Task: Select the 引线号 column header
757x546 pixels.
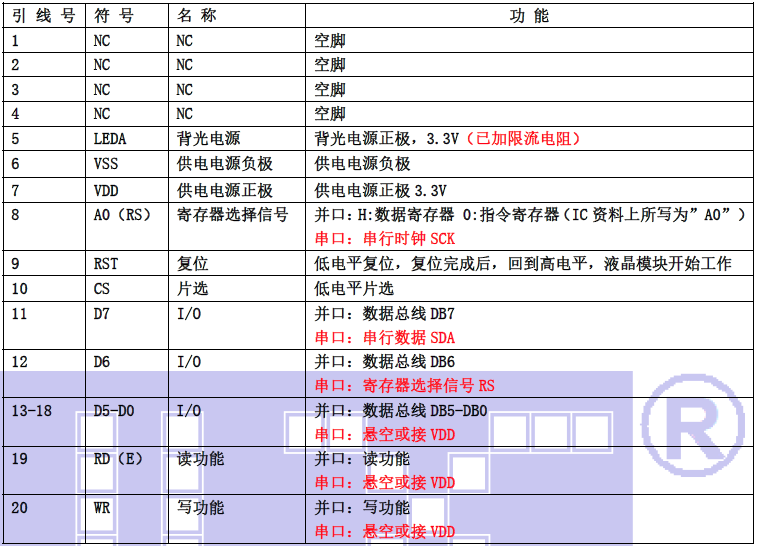Action: coord(42,16)
